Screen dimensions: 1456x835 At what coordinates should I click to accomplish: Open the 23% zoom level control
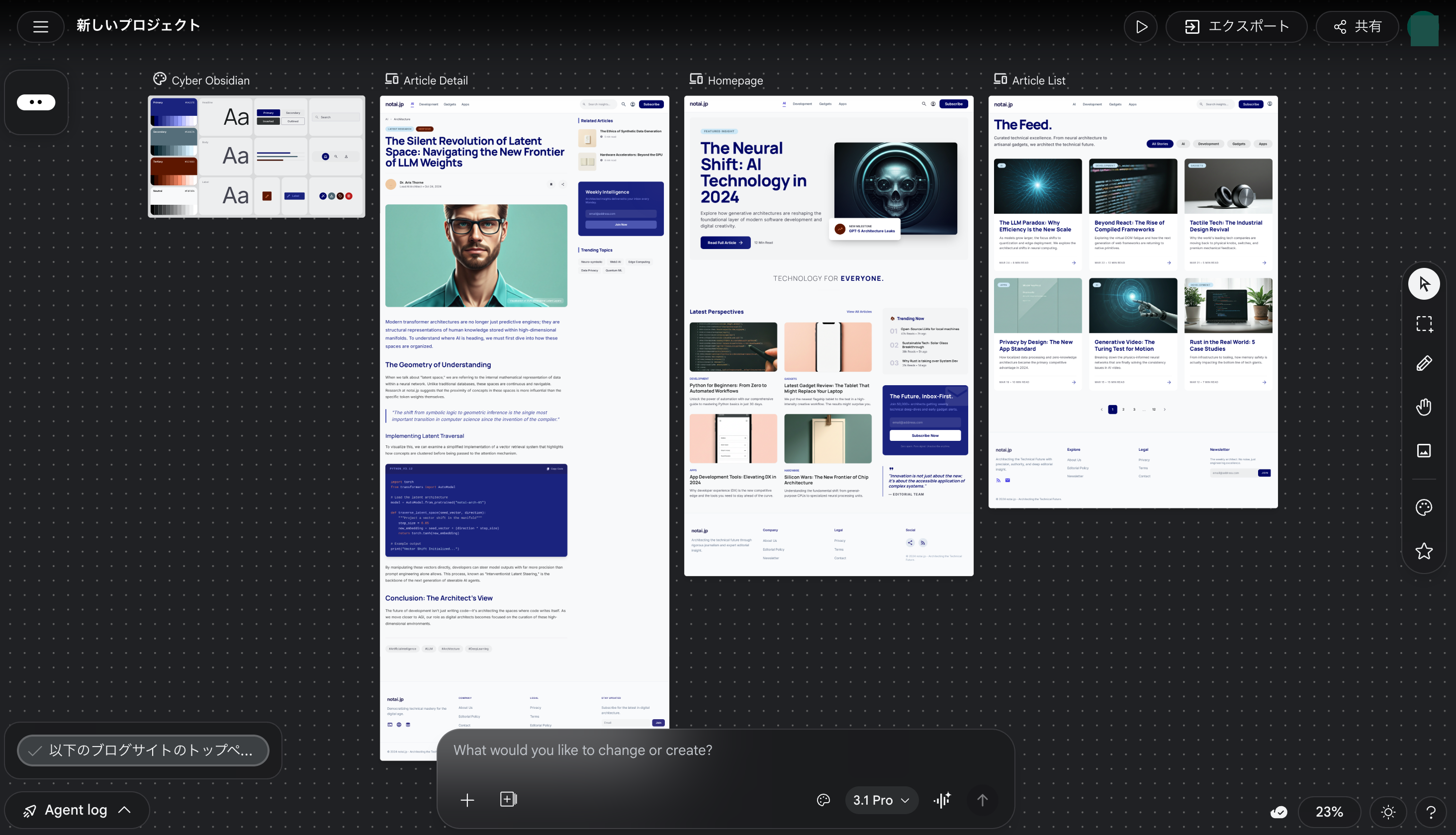coord(1329,812)
